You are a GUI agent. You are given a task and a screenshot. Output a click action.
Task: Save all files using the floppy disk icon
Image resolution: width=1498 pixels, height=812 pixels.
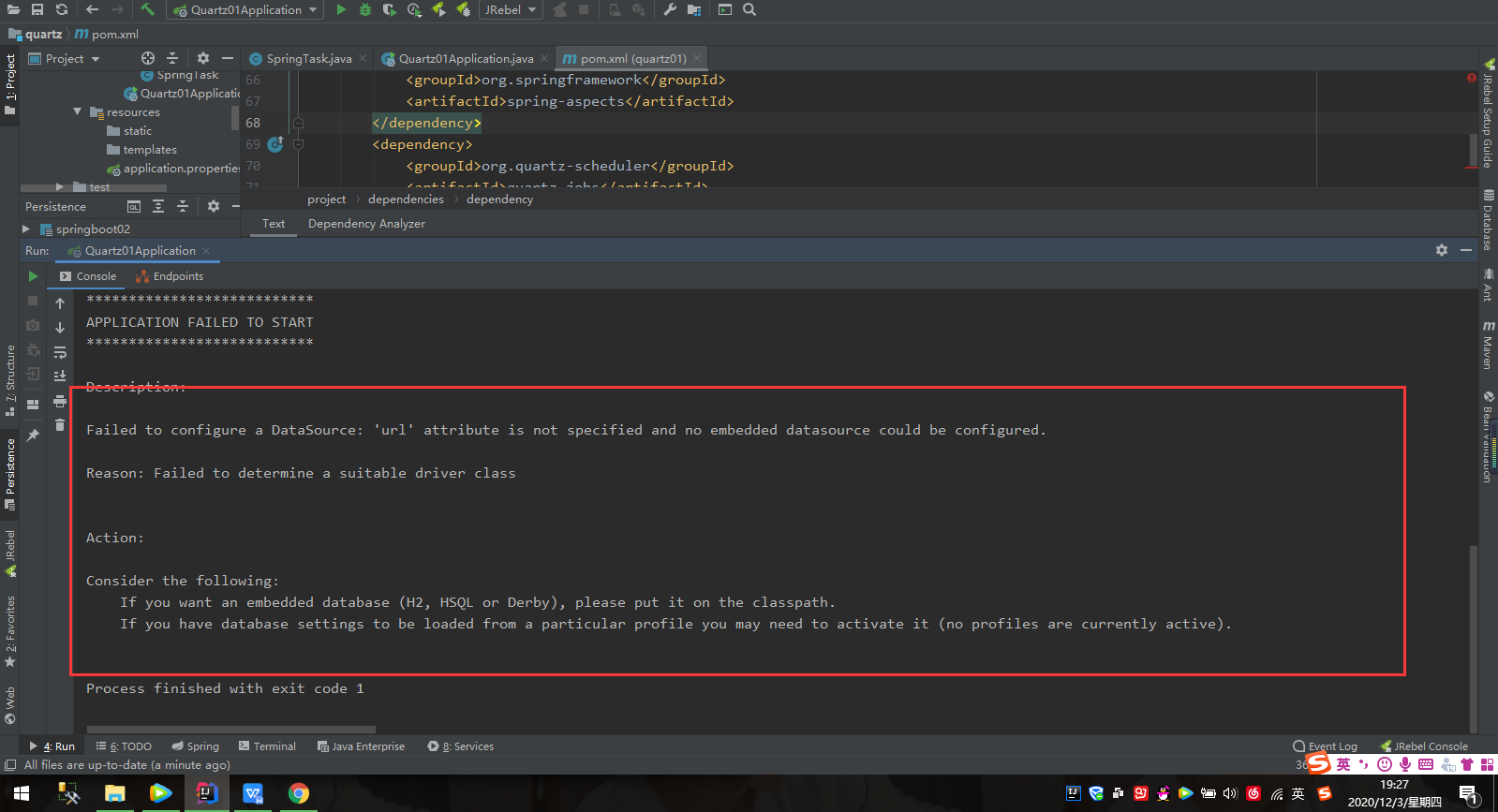[x=37, y=9]
